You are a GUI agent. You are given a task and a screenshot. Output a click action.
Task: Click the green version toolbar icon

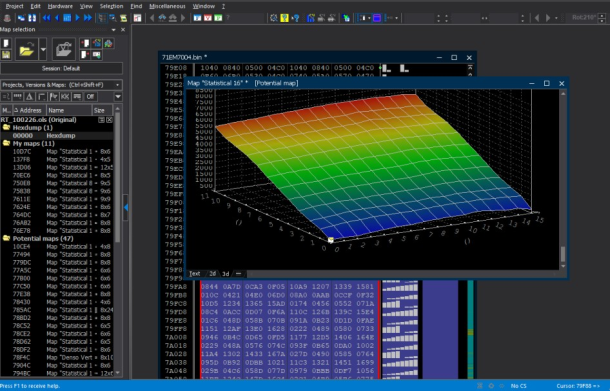(218, 18)
